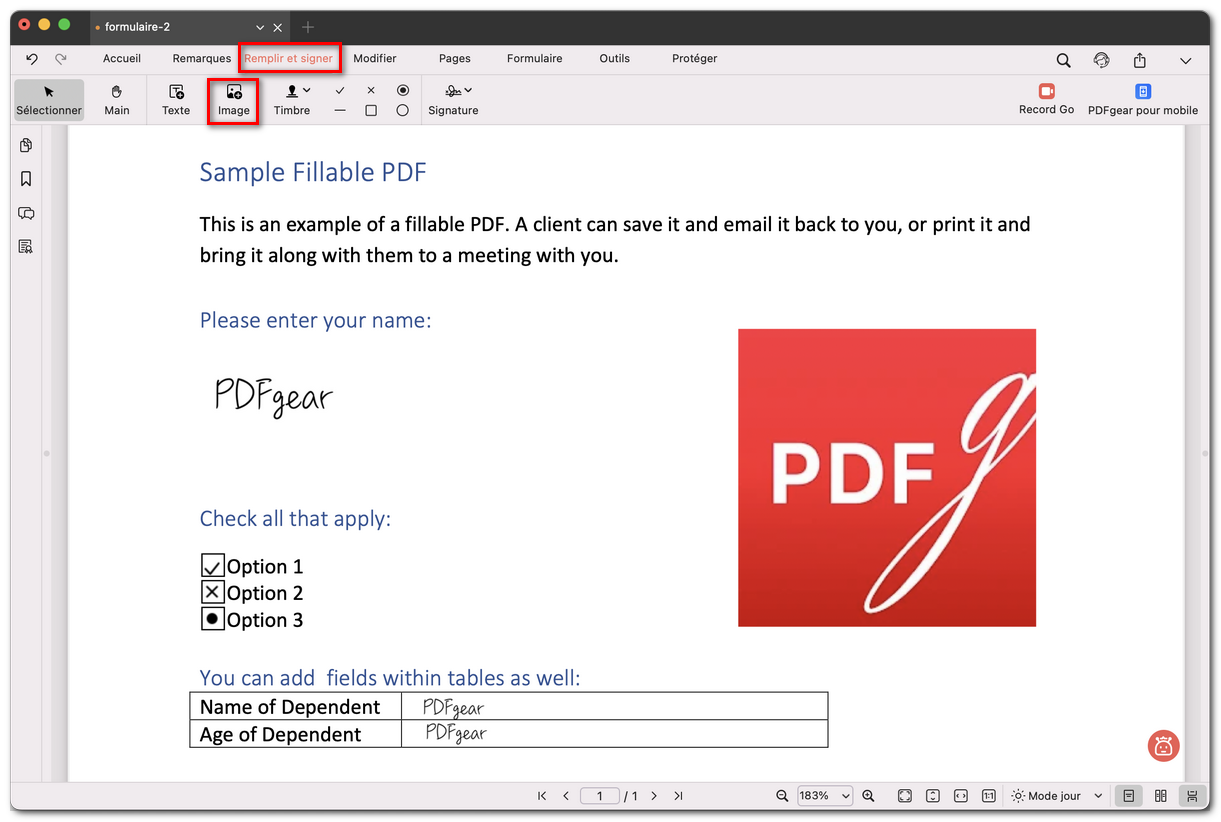Click the fit height view icon
Viewport: 1221px width, 822px height.
[x=933, y=796]
